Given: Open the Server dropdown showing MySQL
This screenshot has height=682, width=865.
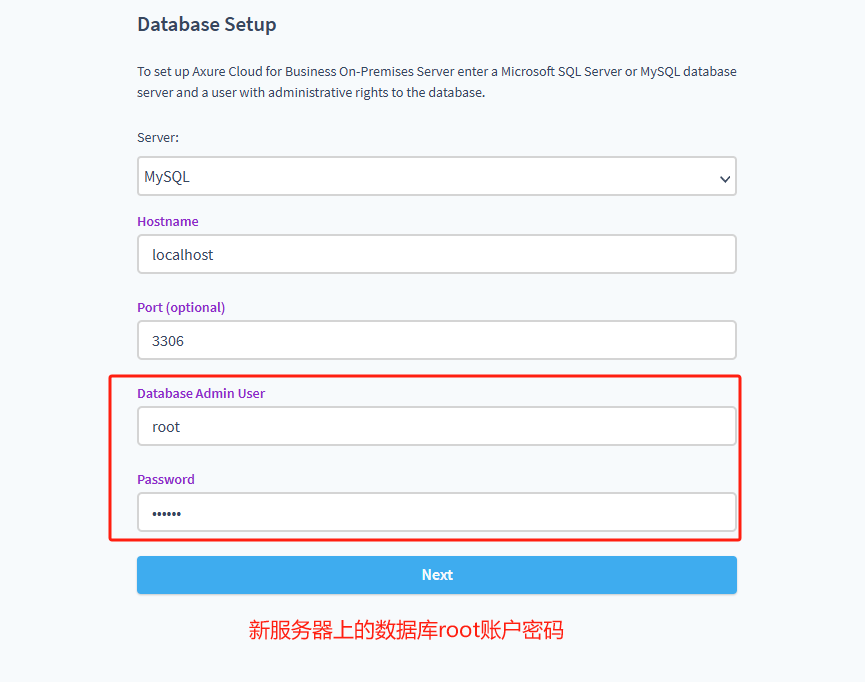Looking at the screenshot, I should [x=436, y=176].
